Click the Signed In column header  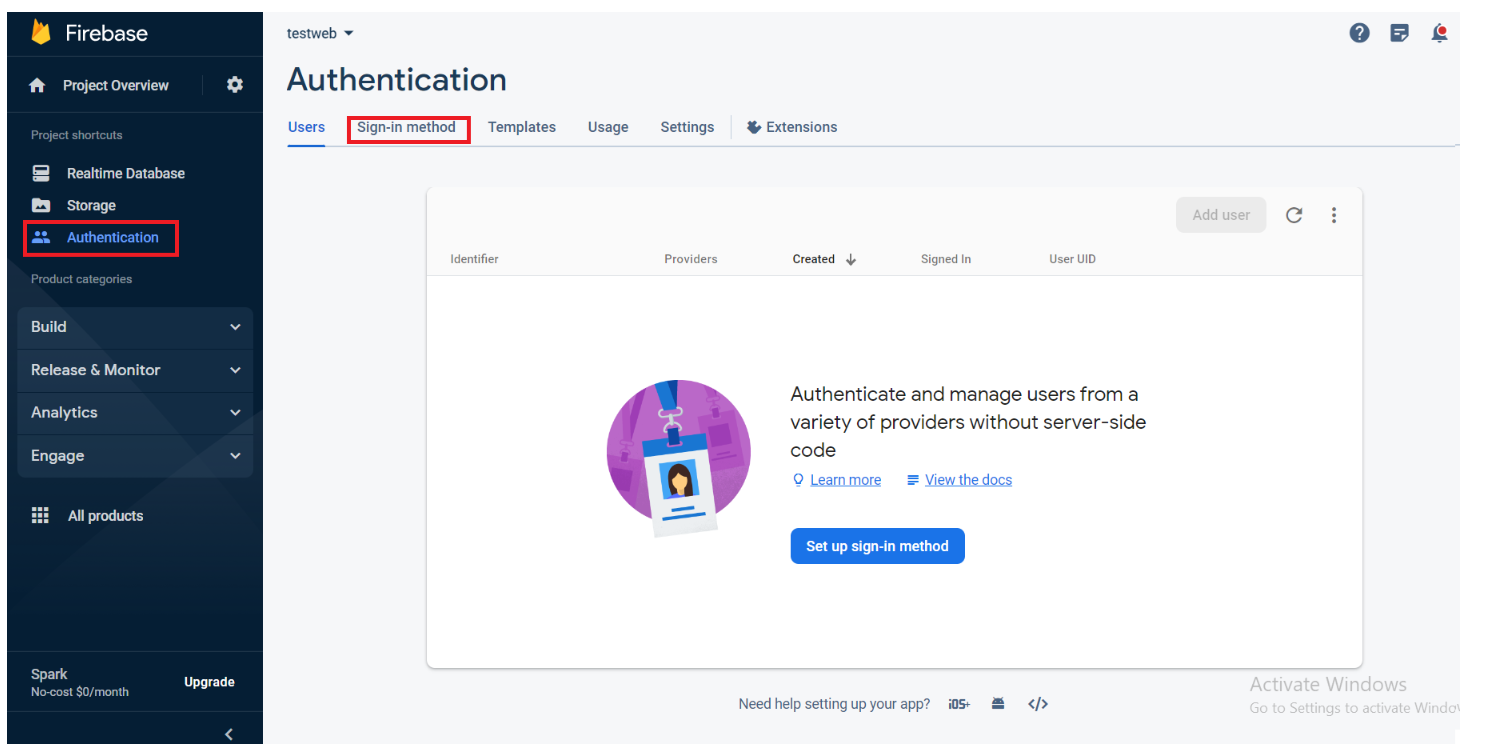(946, 259)
